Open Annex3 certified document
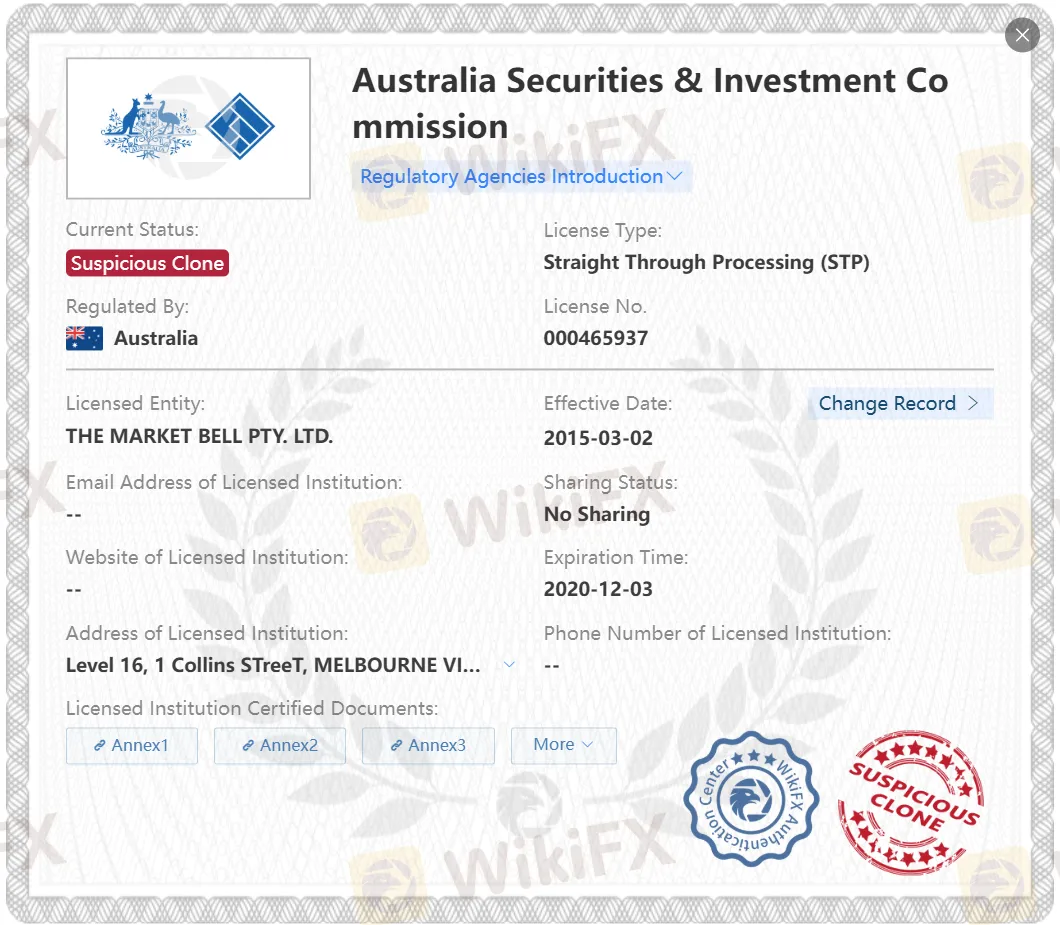This screenshot has width=1060, height=925. click(428, 745)
